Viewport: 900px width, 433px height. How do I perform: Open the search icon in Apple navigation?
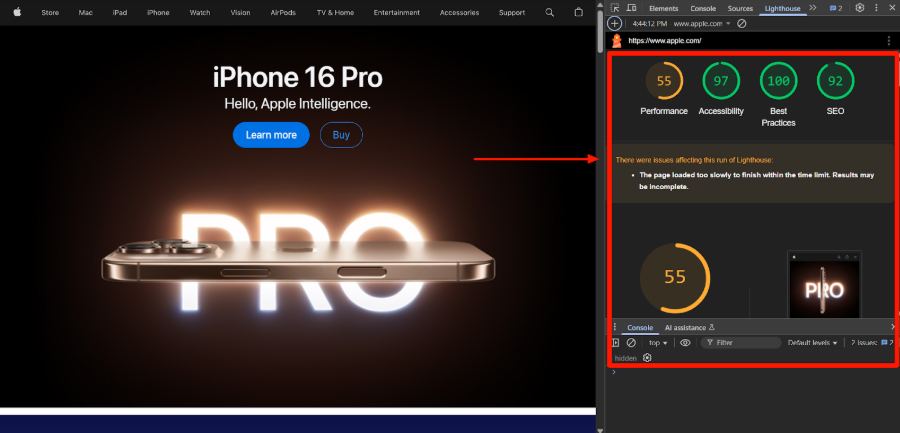(x=549, y=12)
